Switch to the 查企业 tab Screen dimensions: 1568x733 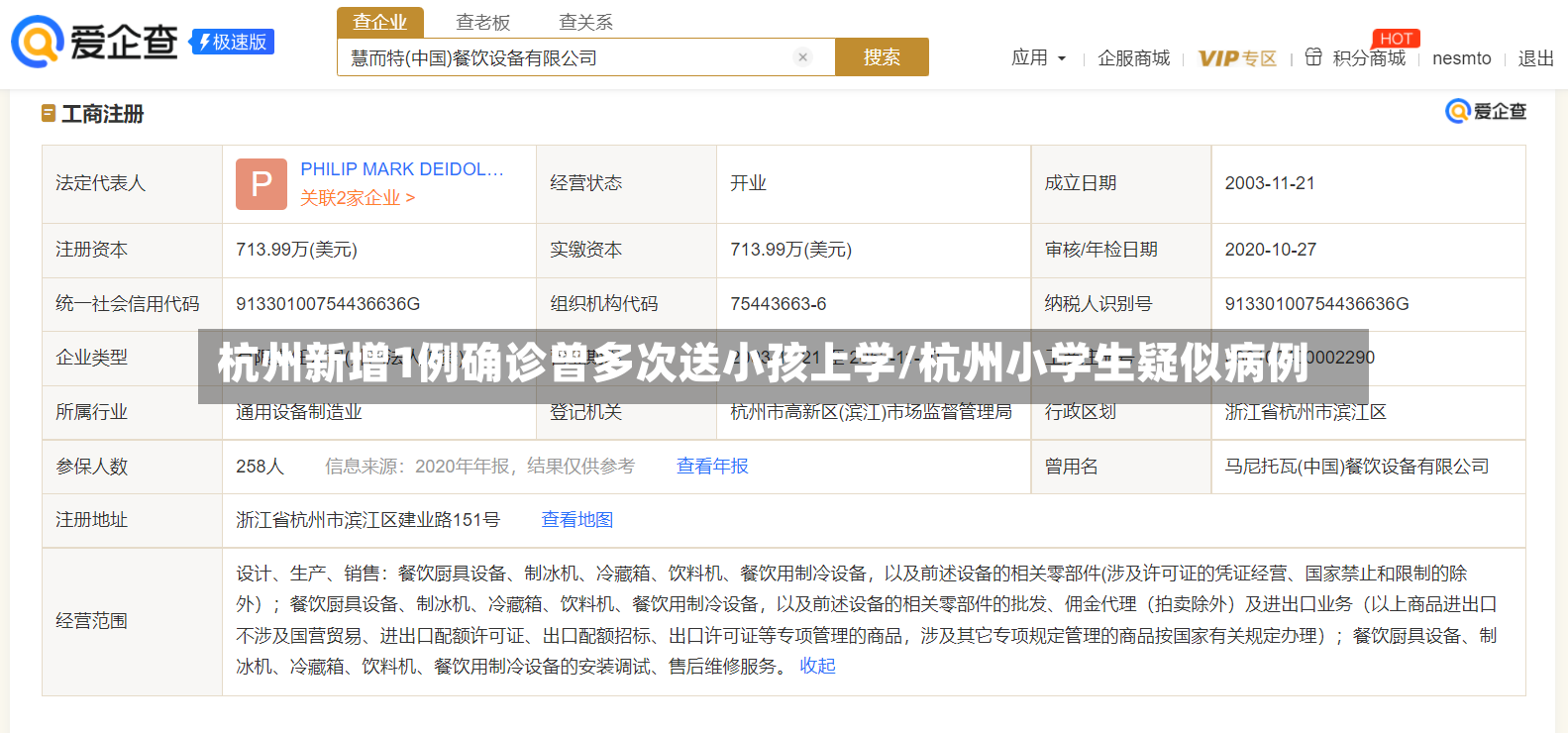(x=380, y=22)
